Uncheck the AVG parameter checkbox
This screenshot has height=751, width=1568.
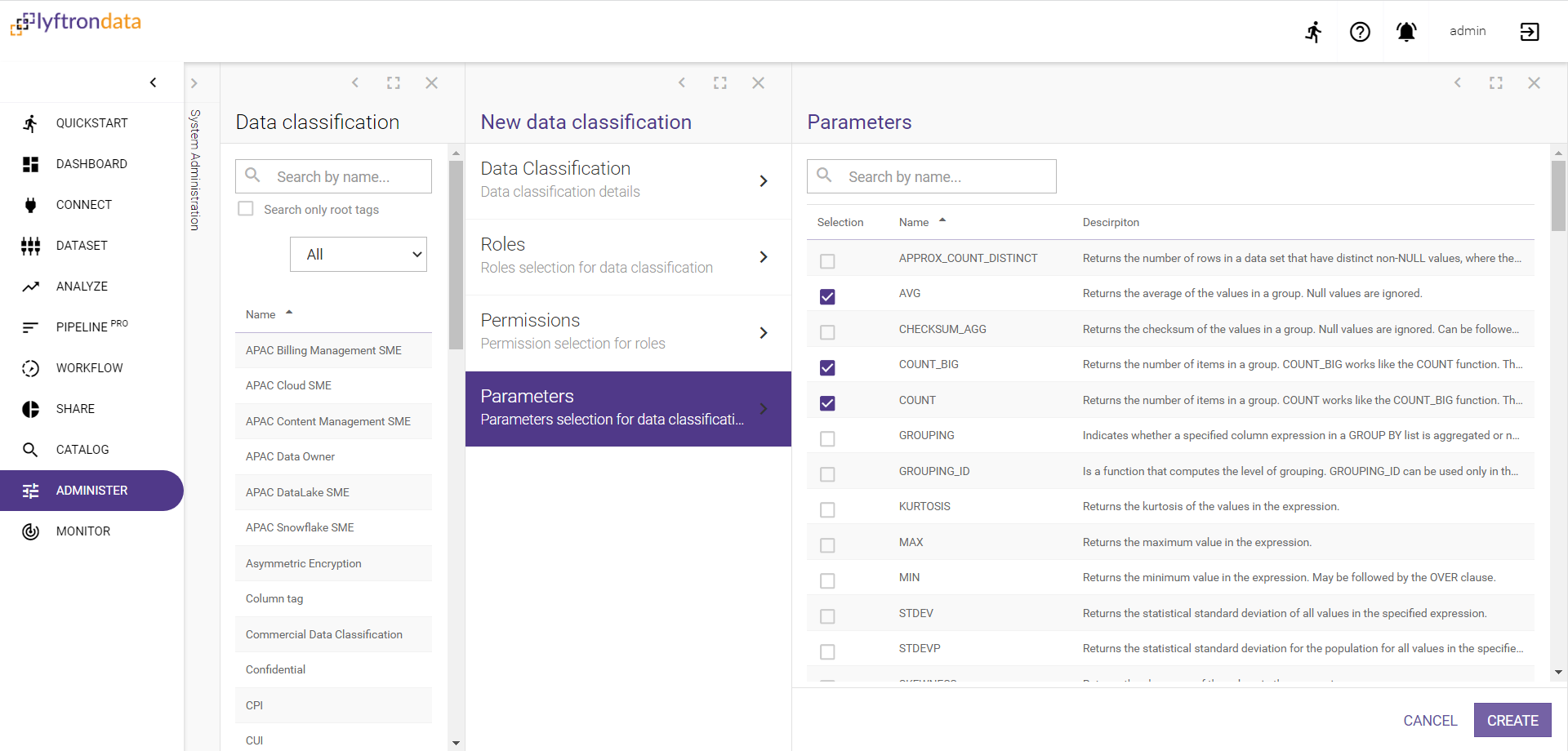point(827,296)
